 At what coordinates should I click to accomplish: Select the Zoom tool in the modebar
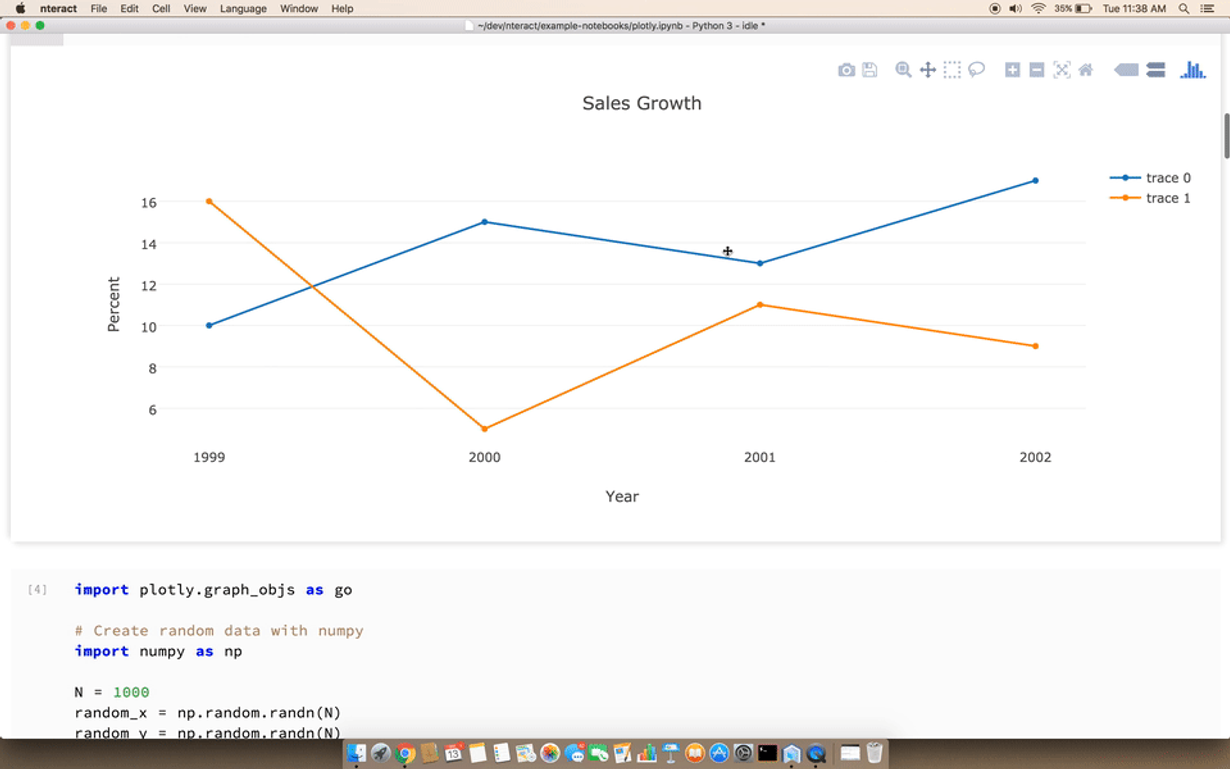pos(902,69)
